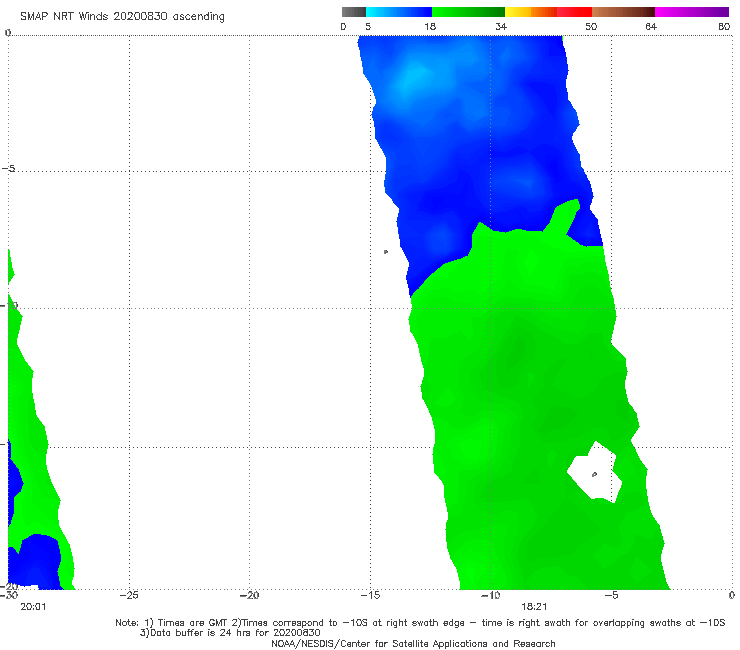
Task: Click the '50' color bar scale label
Action: click(x=591, y=26)
